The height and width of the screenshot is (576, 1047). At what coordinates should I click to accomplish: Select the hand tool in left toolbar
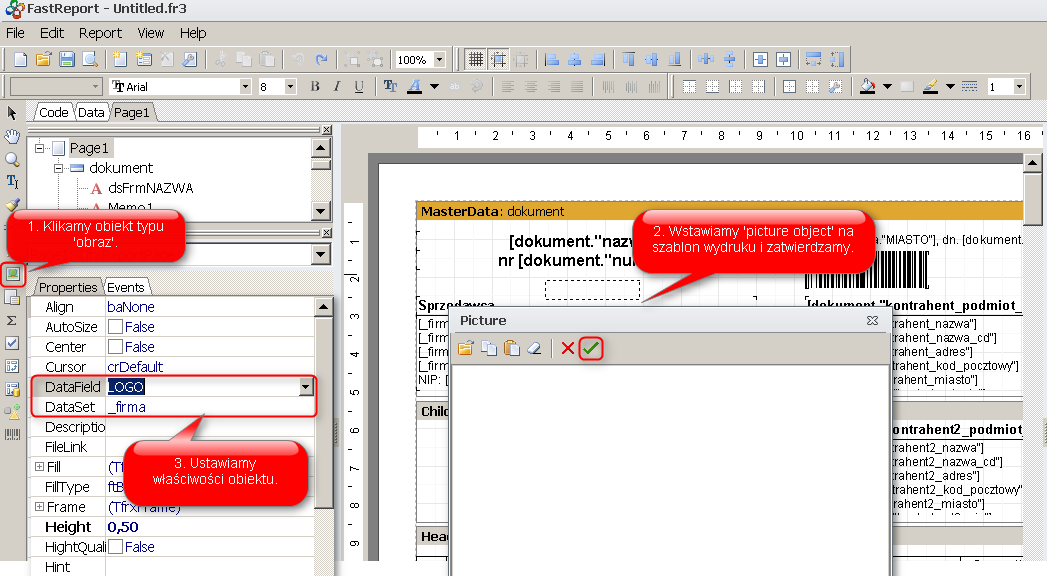click(12, 136)
